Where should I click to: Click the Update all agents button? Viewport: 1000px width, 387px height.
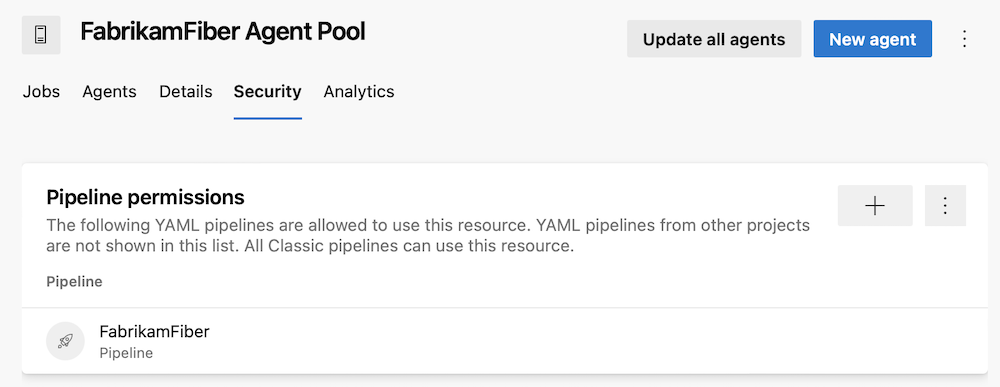pos(714,39)
